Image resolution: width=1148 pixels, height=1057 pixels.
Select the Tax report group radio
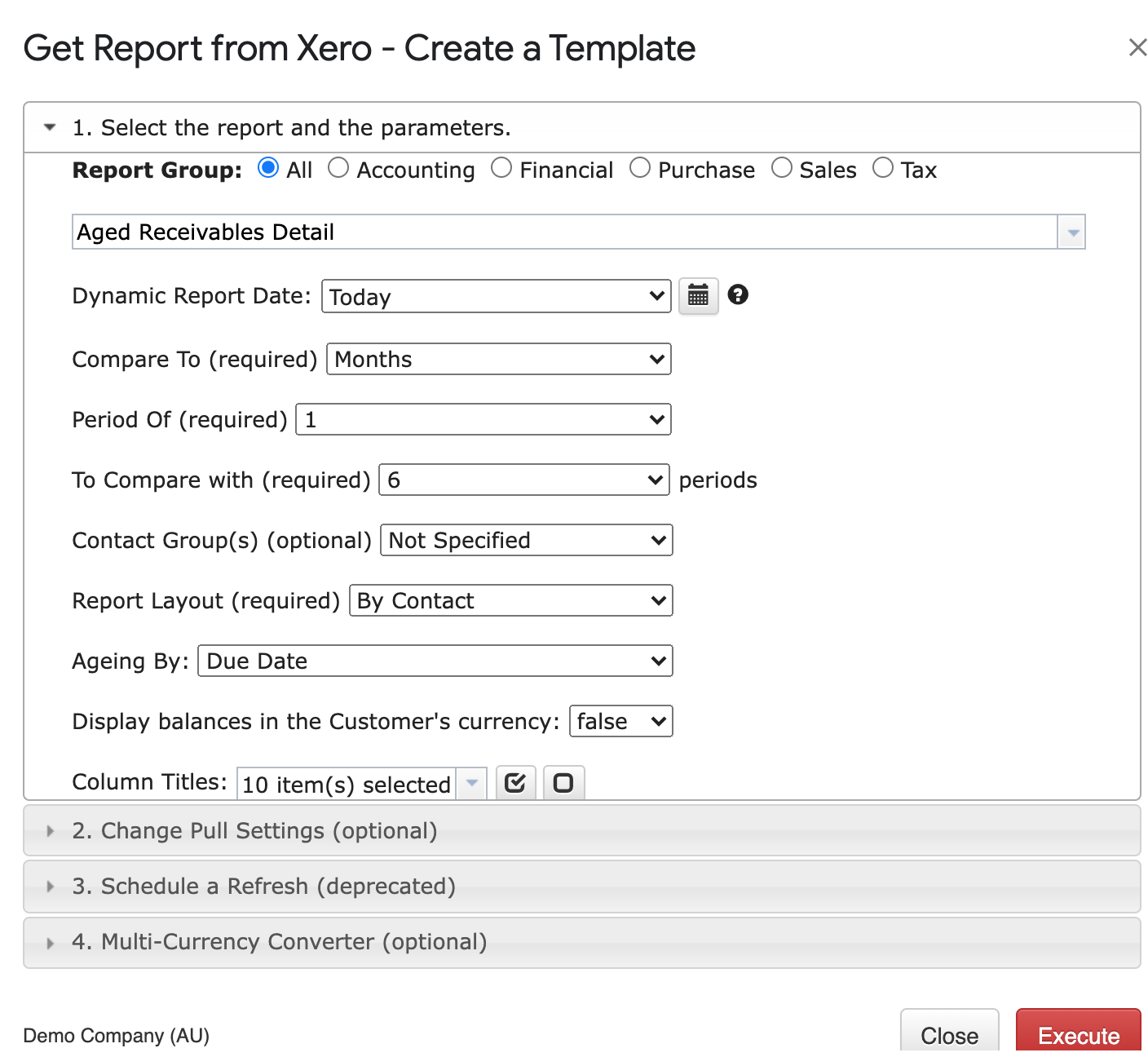[x=883, y=168]
